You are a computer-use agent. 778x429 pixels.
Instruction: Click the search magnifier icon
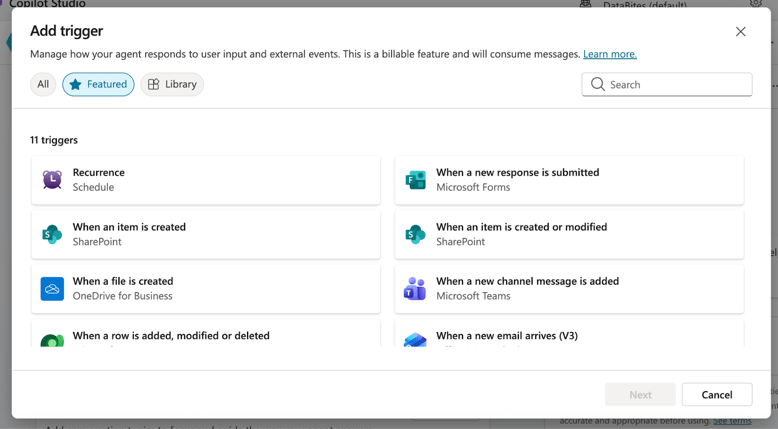[x=598, y=84]
